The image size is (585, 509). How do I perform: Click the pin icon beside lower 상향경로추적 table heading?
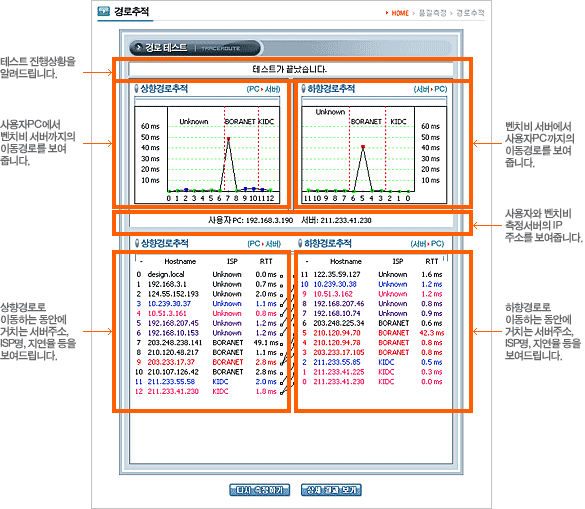click(x=137, y=243)
